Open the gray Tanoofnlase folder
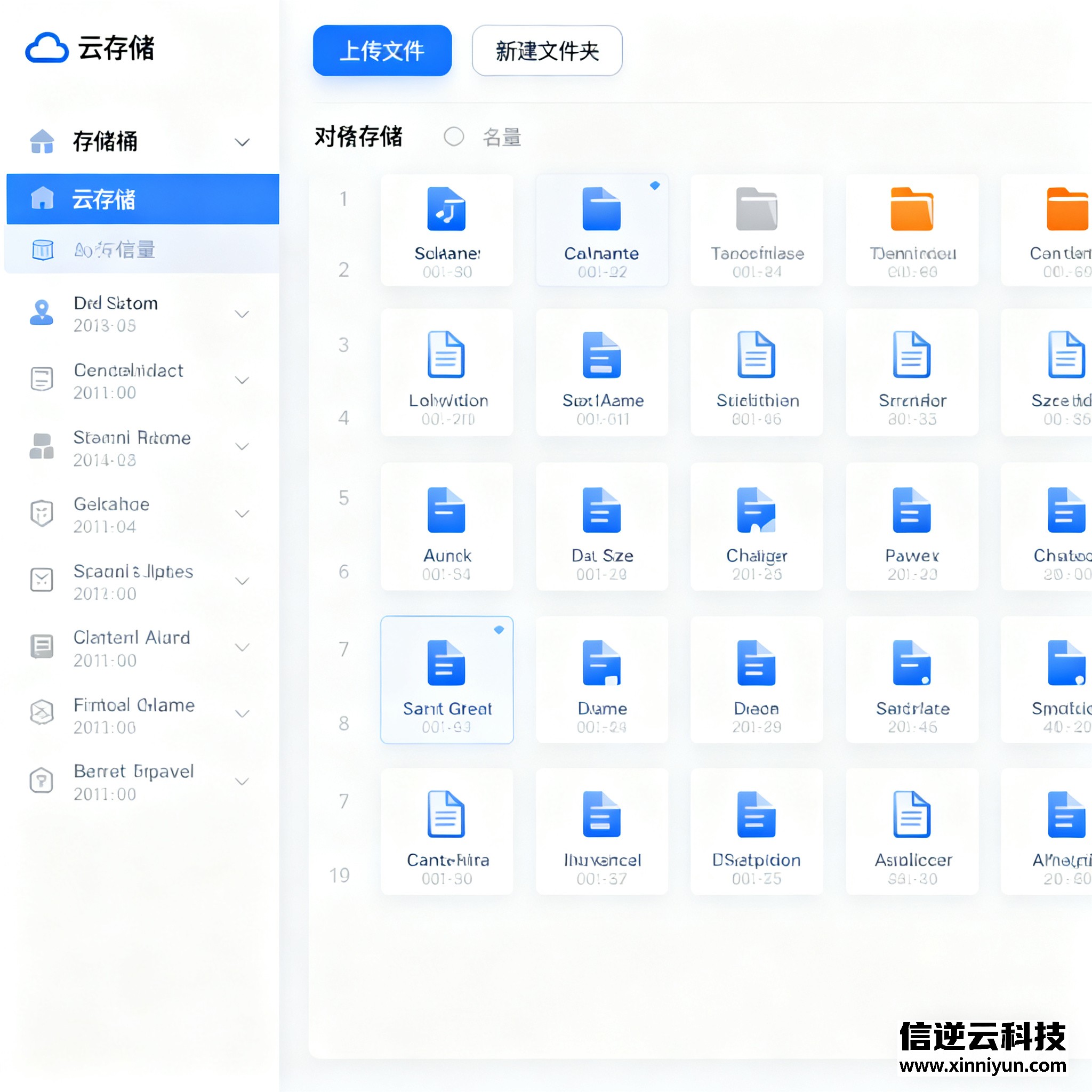This screenshot has width=1092, height=1092. [x=756, y=209]
